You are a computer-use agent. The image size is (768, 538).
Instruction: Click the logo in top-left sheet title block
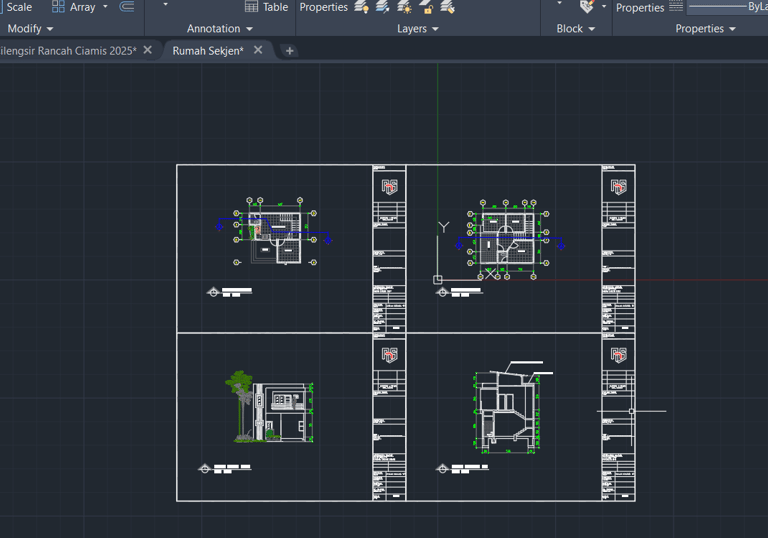[x=389, y=187]
